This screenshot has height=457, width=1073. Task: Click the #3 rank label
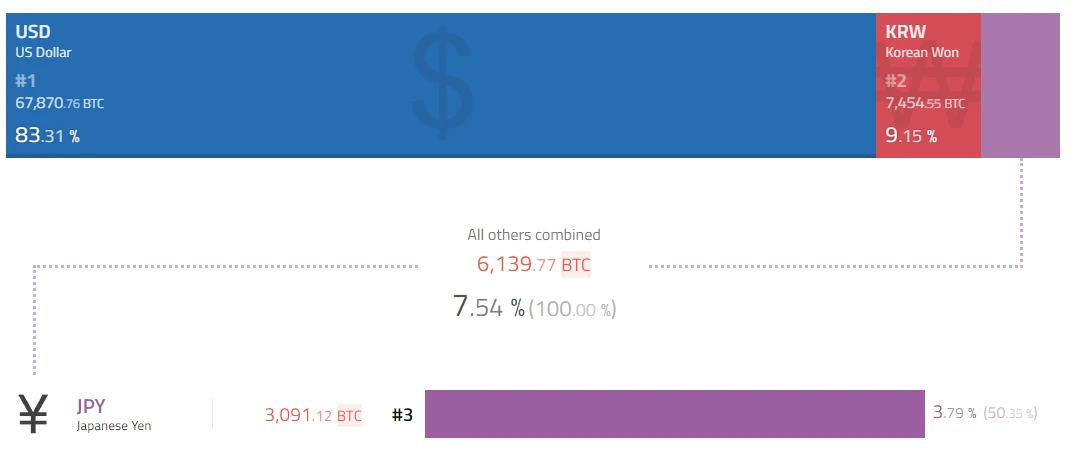(402, 415)
